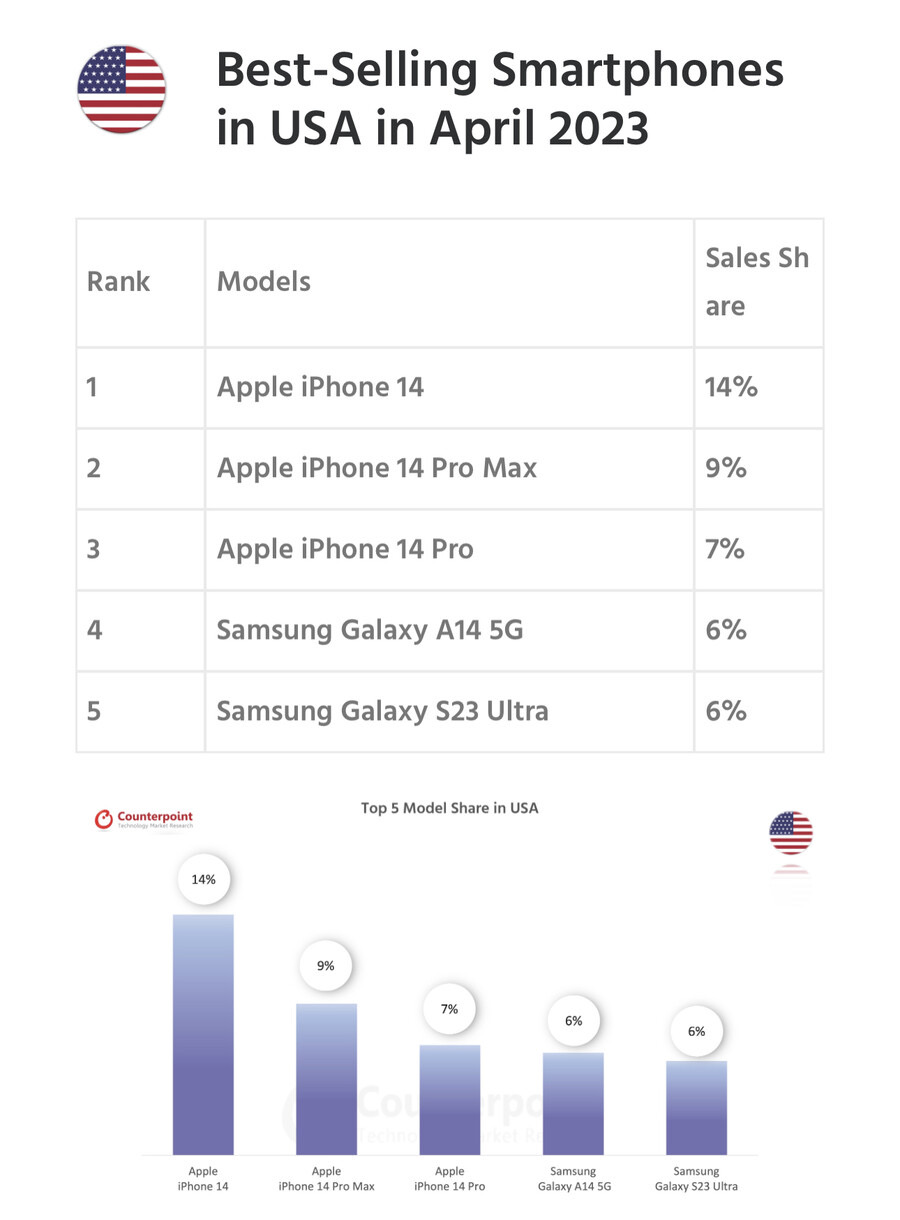900x1220 pixels.
Task: Click the "Best-Selling Smartphones" main heading
Action: pyautogui.click(x=500, y=72)
